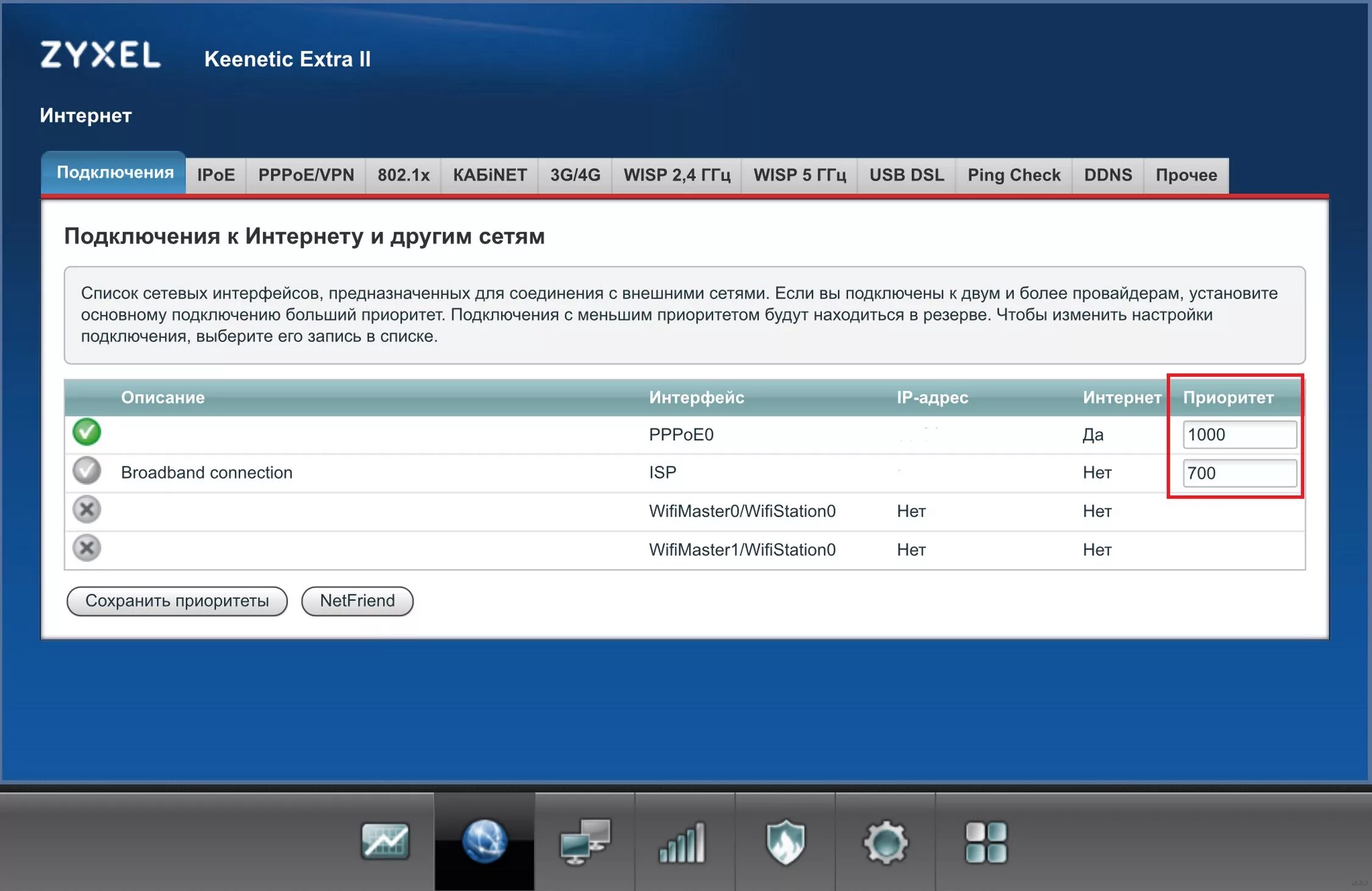Image resolution: width=1372 pixels, height=891 pixels.
Task: Click the Сохранить приоритеты button
Action: point(177,601)
